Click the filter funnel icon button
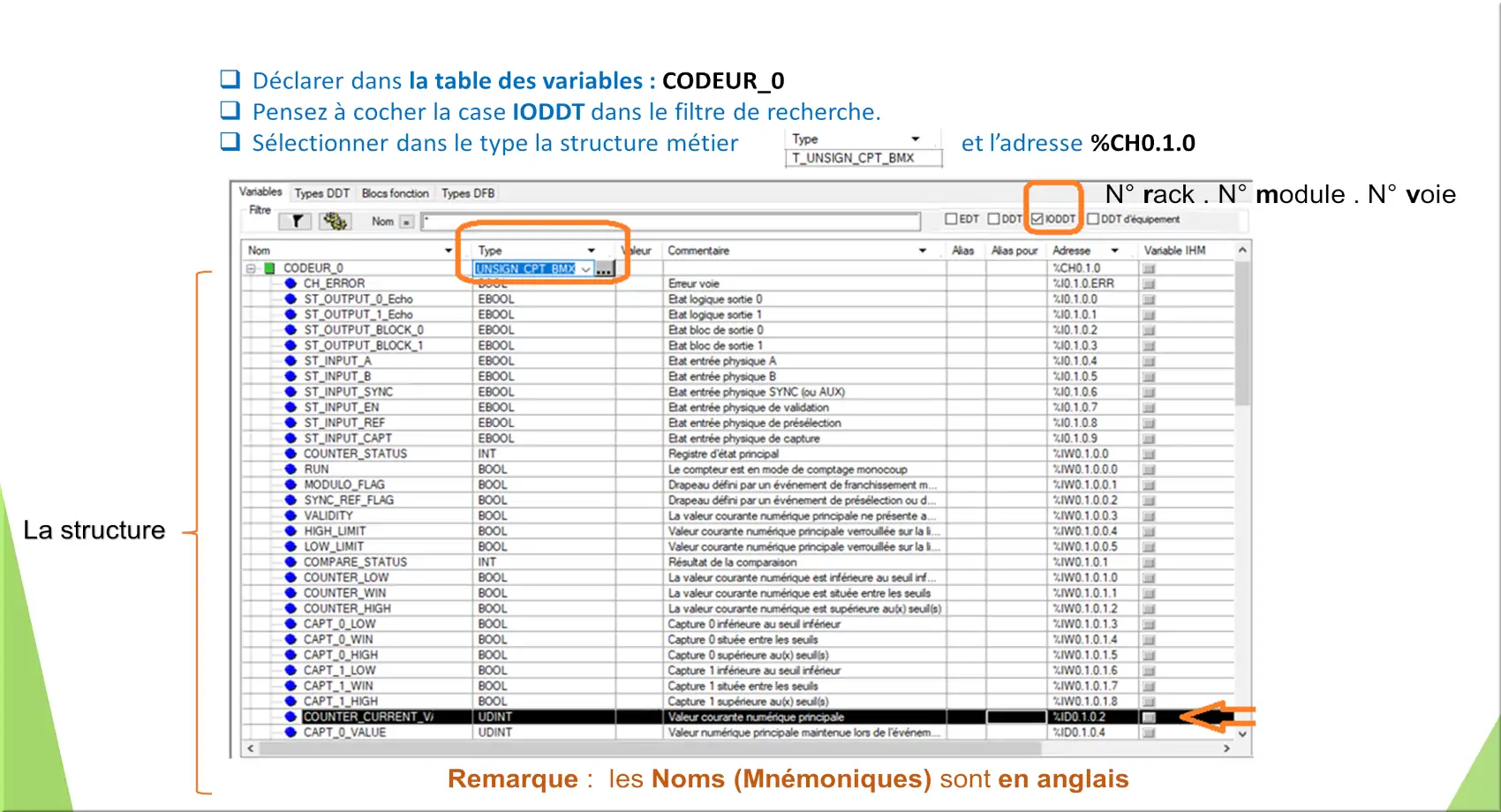Image resolution: width=1501 pixels, height=812 pixels. (297, 221)
